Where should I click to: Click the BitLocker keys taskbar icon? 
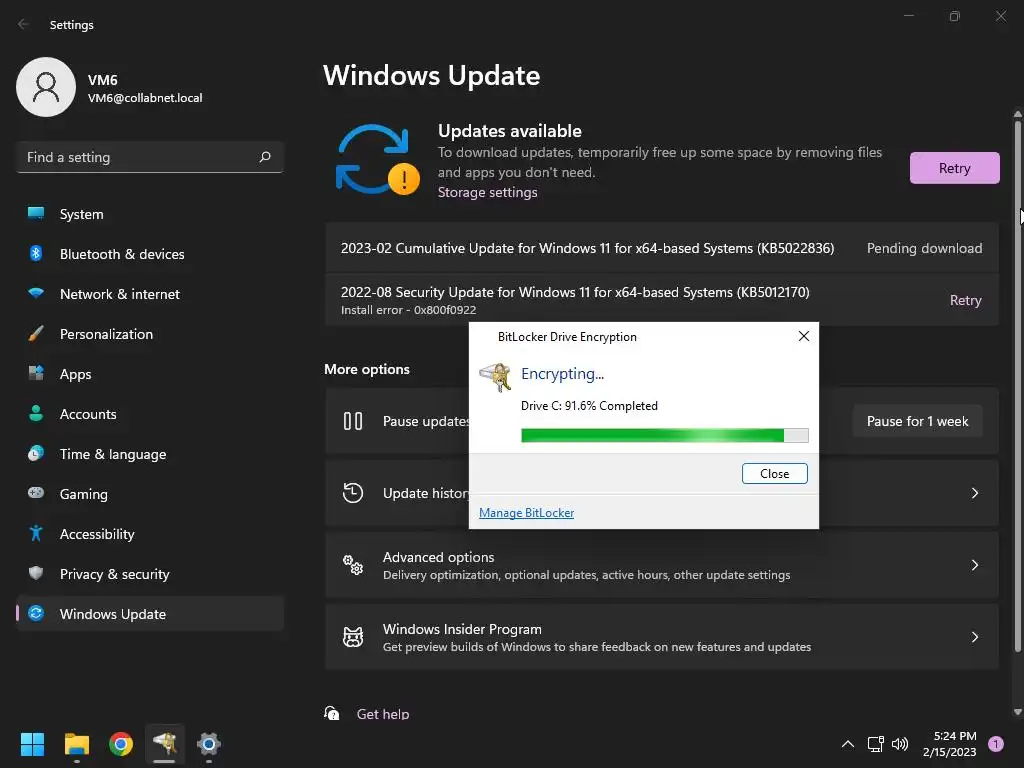click(x=165, y=744)
